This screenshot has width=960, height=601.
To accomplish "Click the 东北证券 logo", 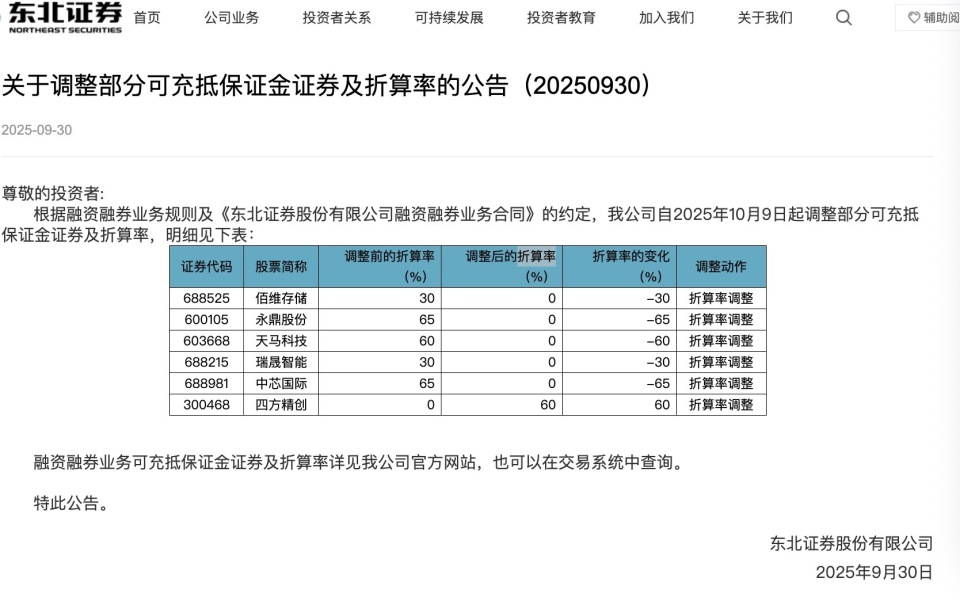I will [x=60, y=18].
